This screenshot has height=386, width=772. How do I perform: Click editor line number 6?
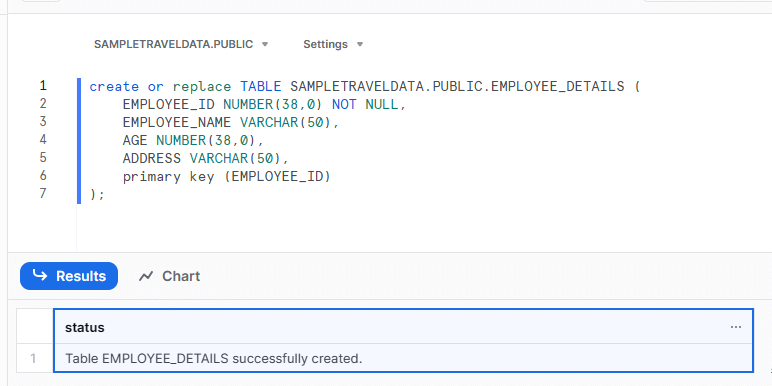point(43,175)
